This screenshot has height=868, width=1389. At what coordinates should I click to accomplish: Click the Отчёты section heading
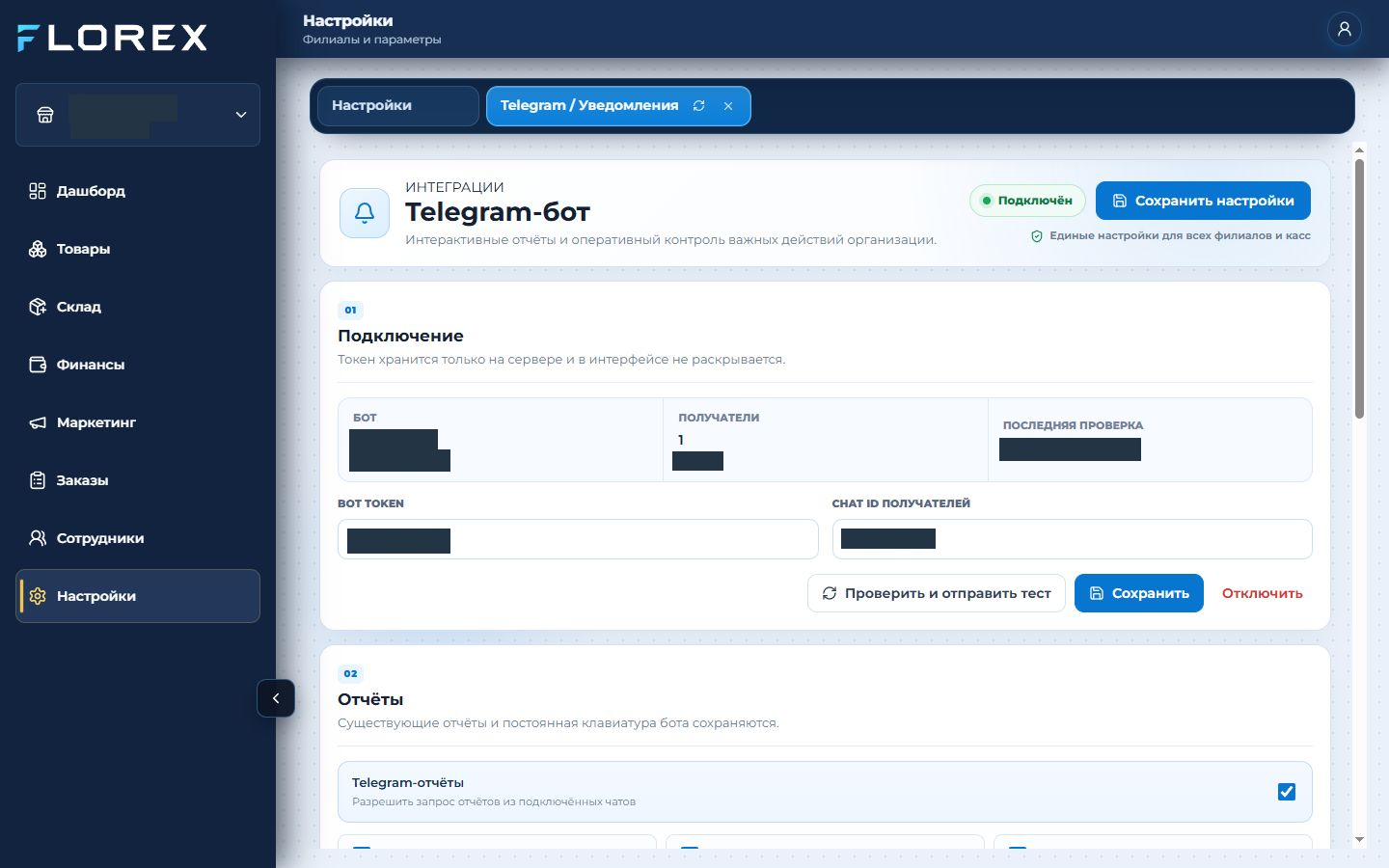click(x=370, y=699)
